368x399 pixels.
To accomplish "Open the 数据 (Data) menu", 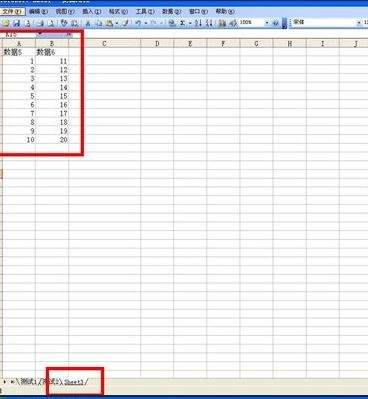I will [x=171, y=11].
